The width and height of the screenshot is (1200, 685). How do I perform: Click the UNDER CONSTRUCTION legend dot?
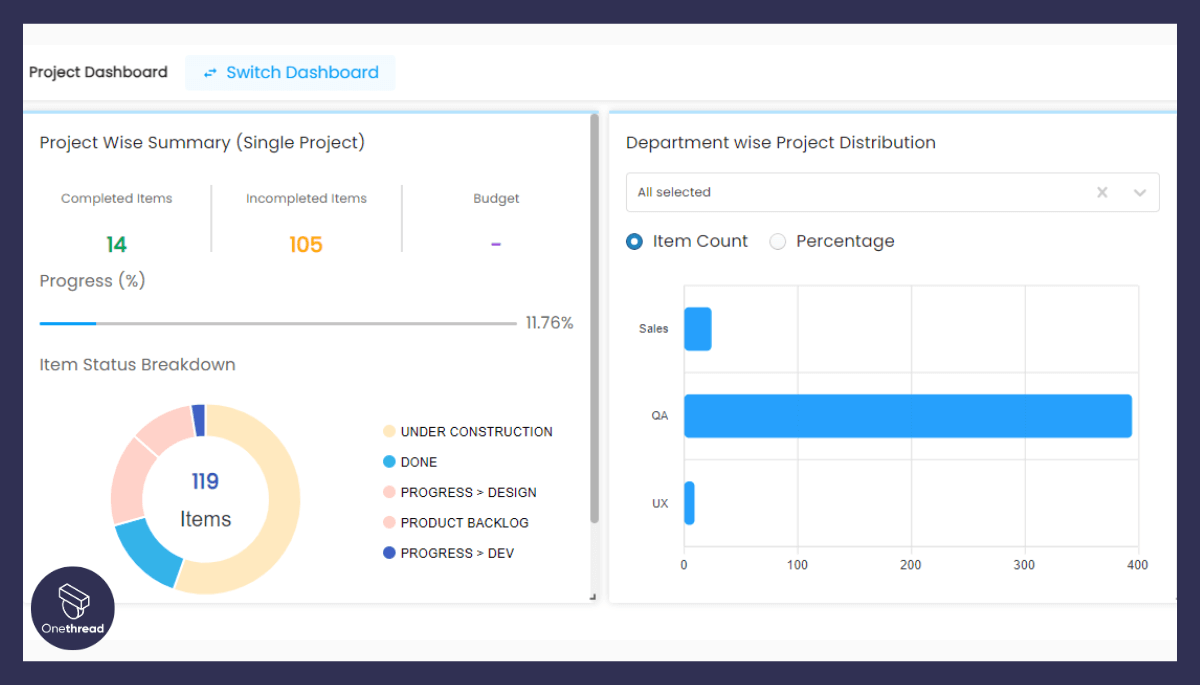click(390, 431)
